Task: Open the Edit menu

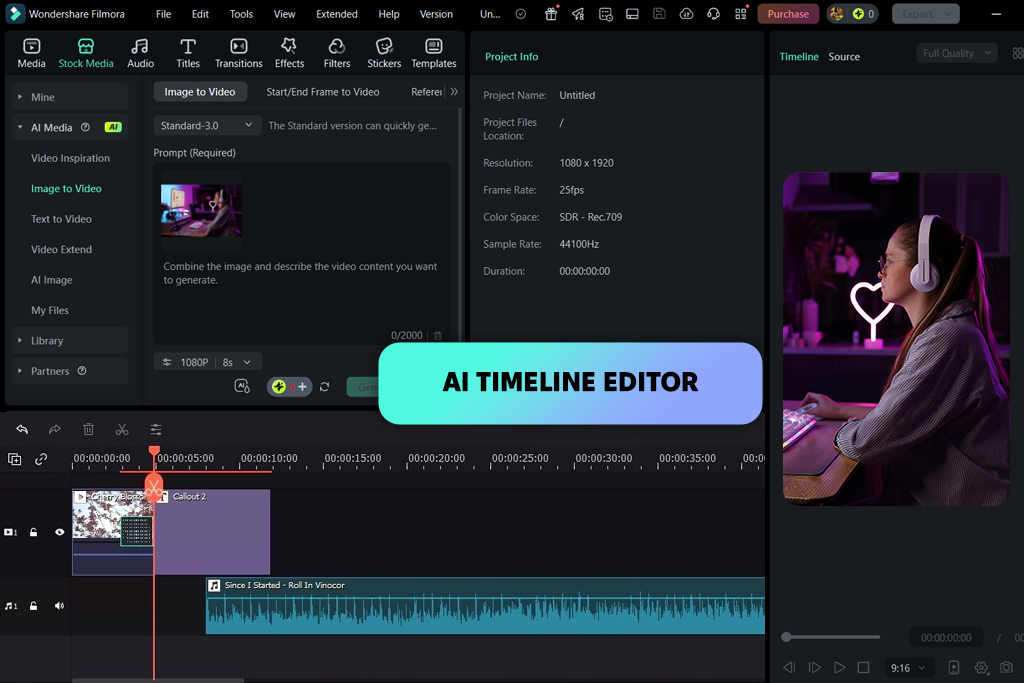Action: 200,14
